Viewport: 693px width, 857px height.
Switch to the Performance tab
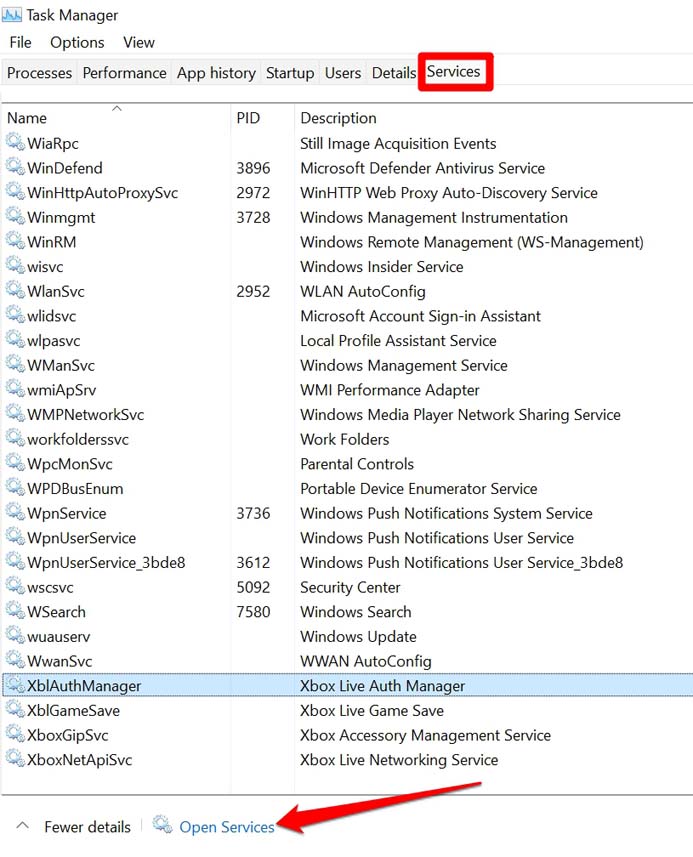tap(125, 73)
